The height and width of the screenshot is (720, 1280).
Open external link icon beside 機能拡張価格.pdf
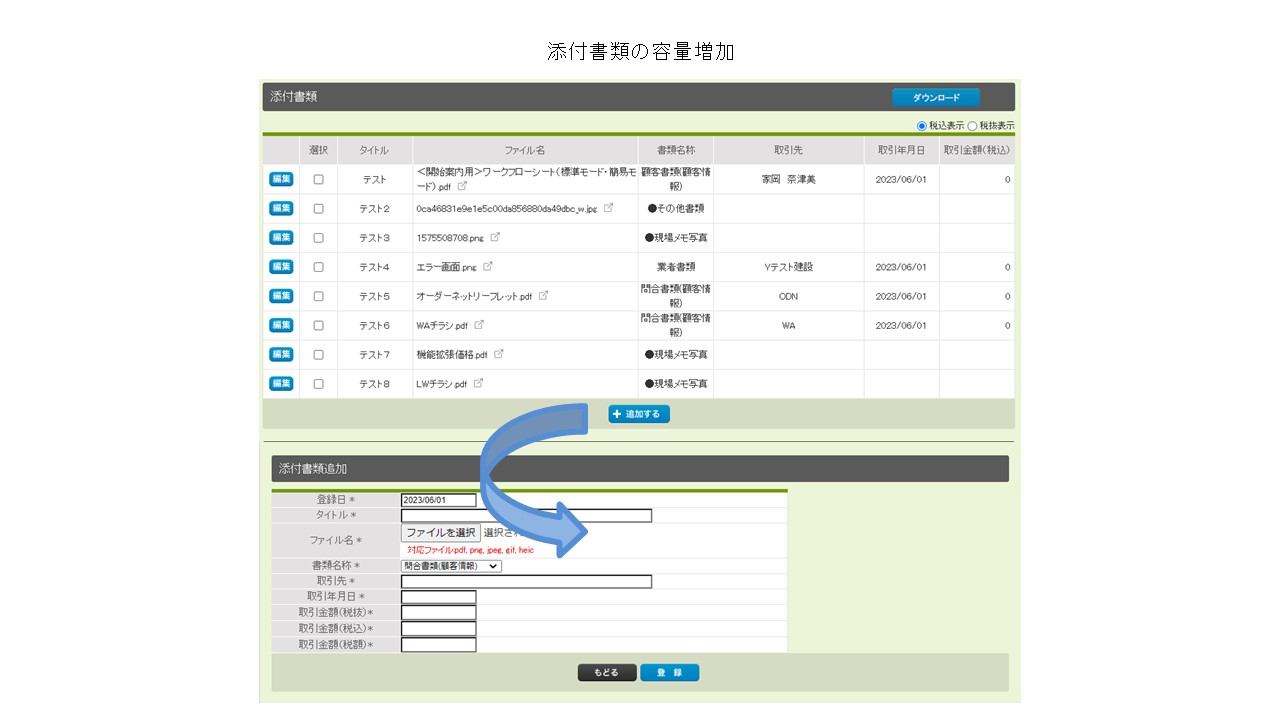point(499,354)
